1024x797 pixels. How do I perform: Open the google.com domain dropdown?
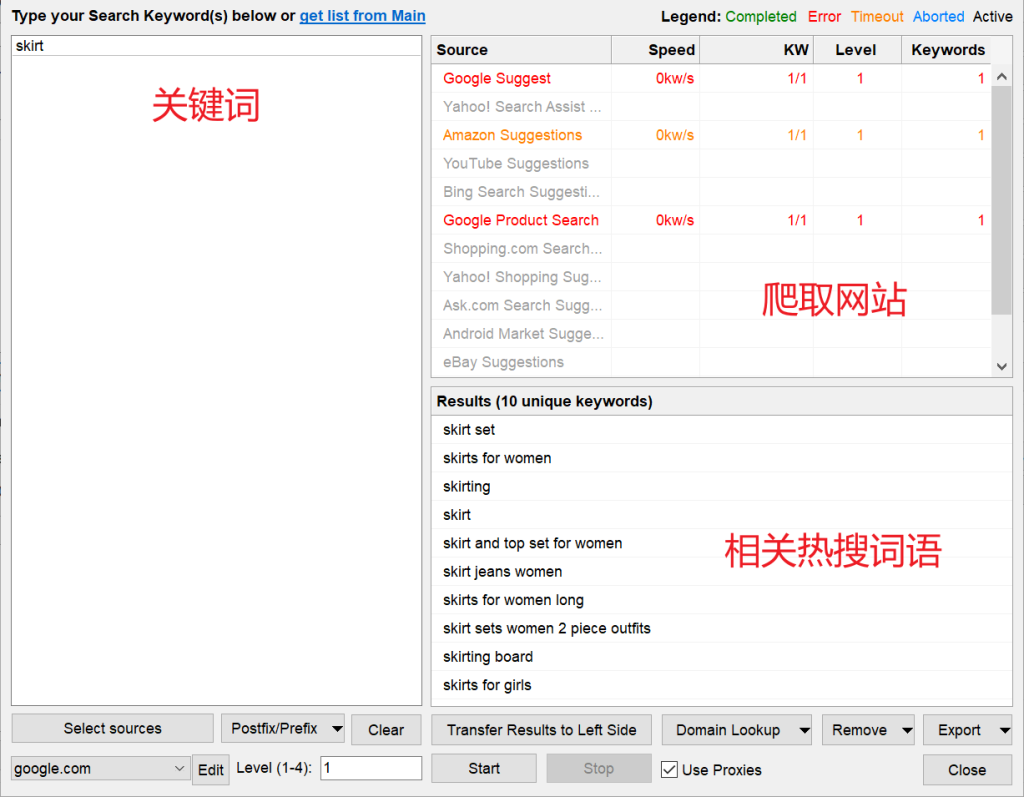[179, 769]
